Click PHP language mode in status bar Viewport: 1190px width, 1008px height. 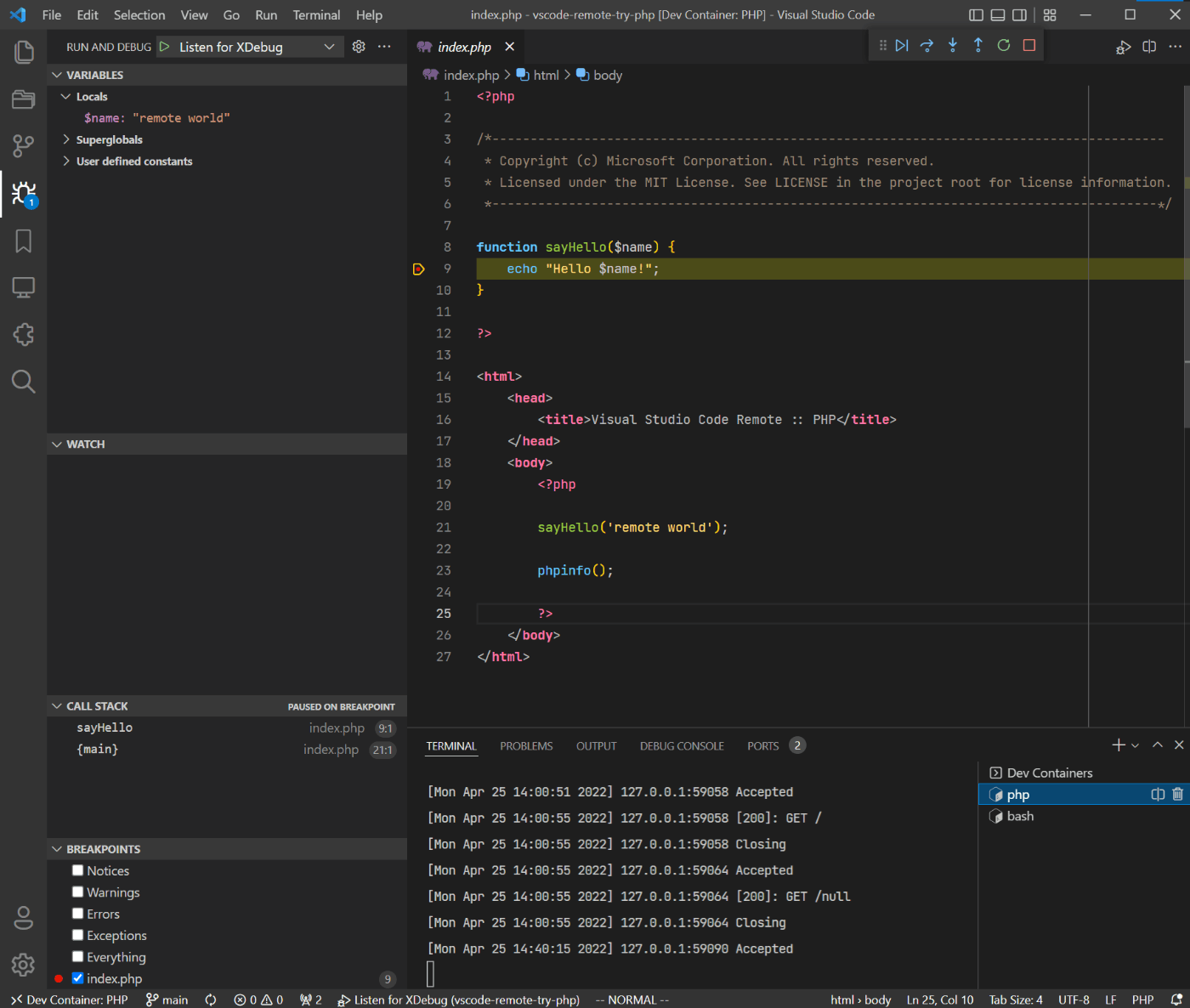point(1143,1000)
